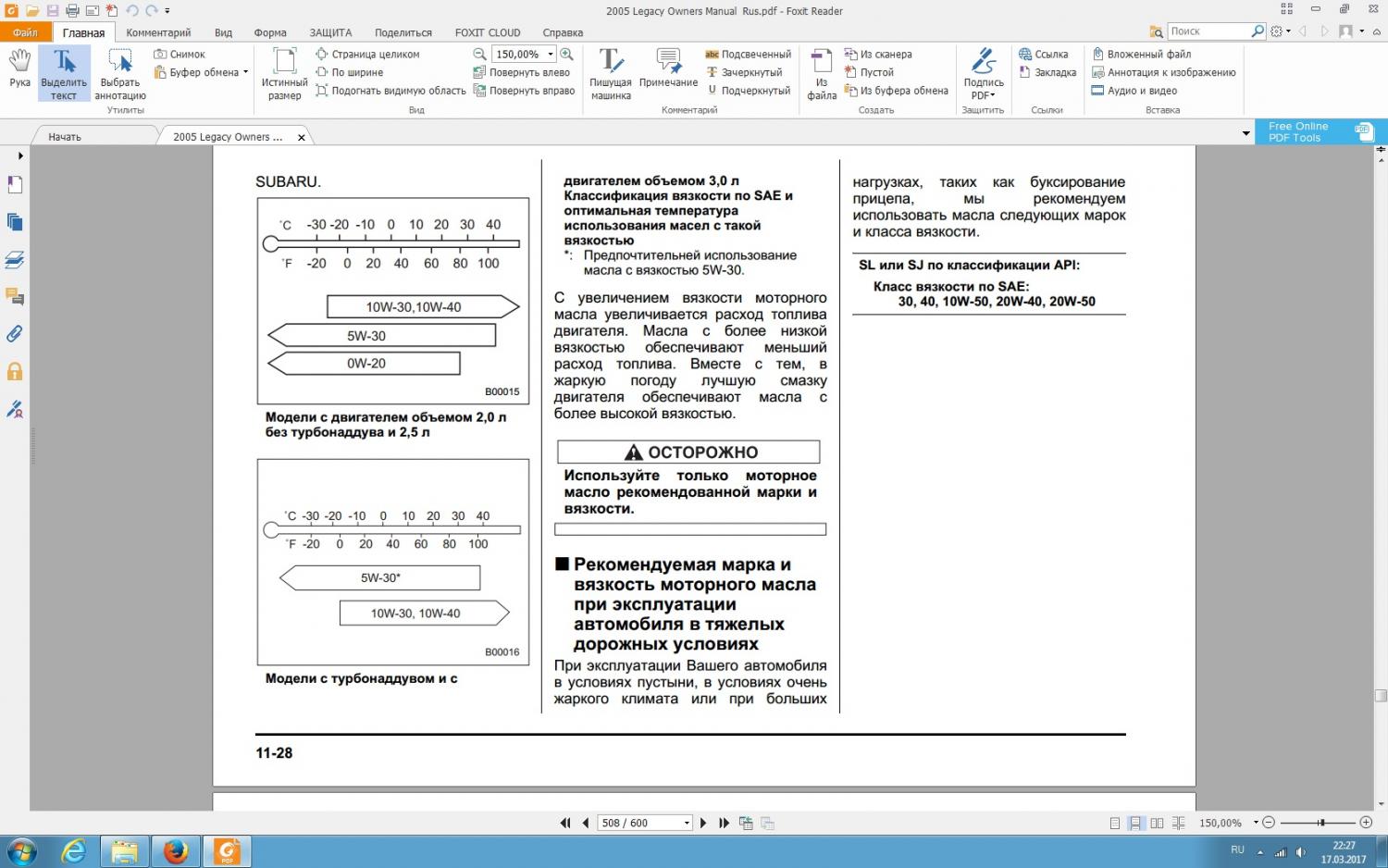The height and width of the screenshot is (868, 1388).
Task: Select the Пишущая машинка tool
Action: click(x=611, y=74)
